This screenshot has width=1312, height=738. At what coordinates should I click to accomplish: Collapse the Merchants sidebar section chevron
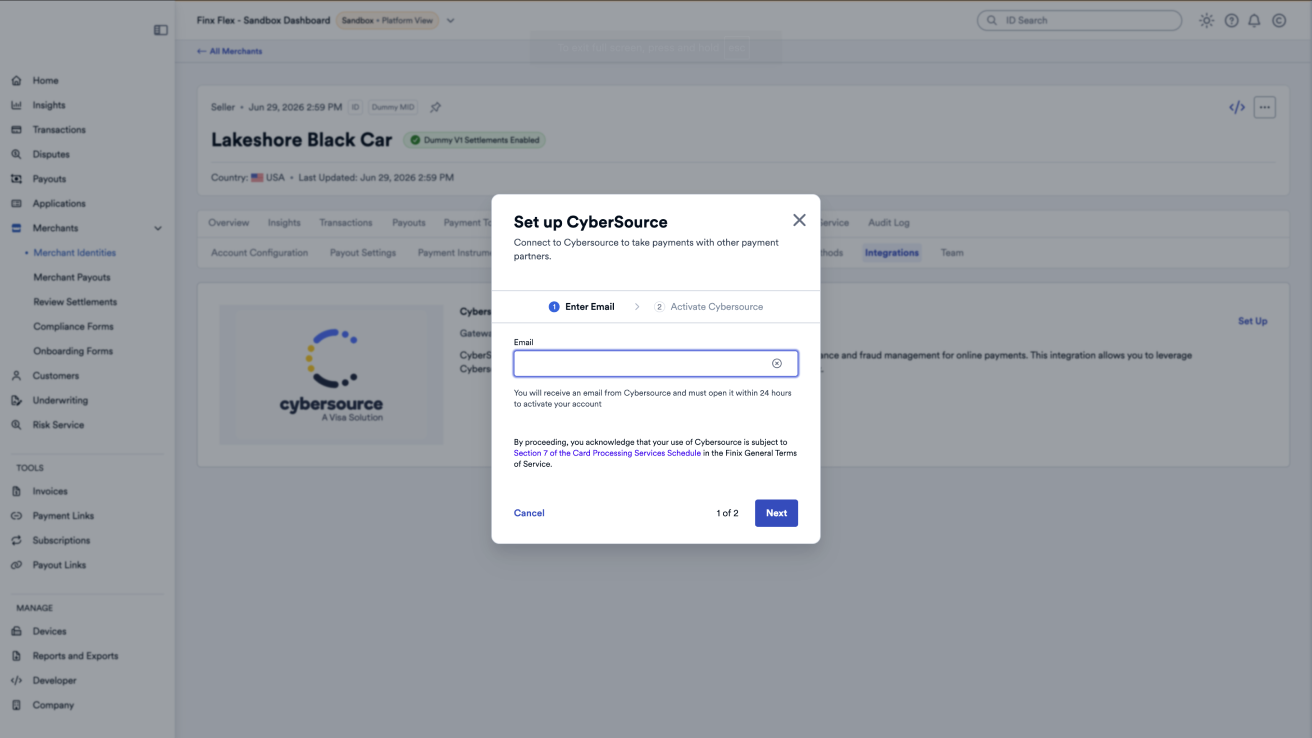[x=158, y=228]
